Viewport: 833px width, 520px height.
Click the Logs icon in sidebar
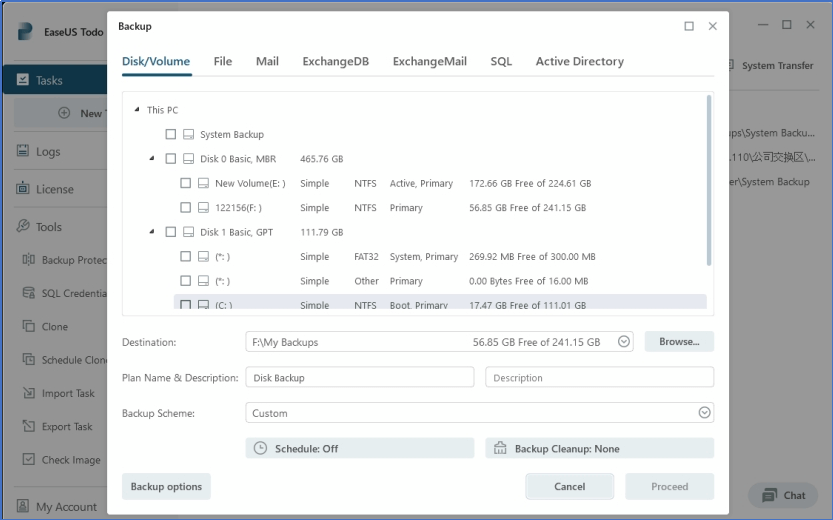tap(24, 152)
